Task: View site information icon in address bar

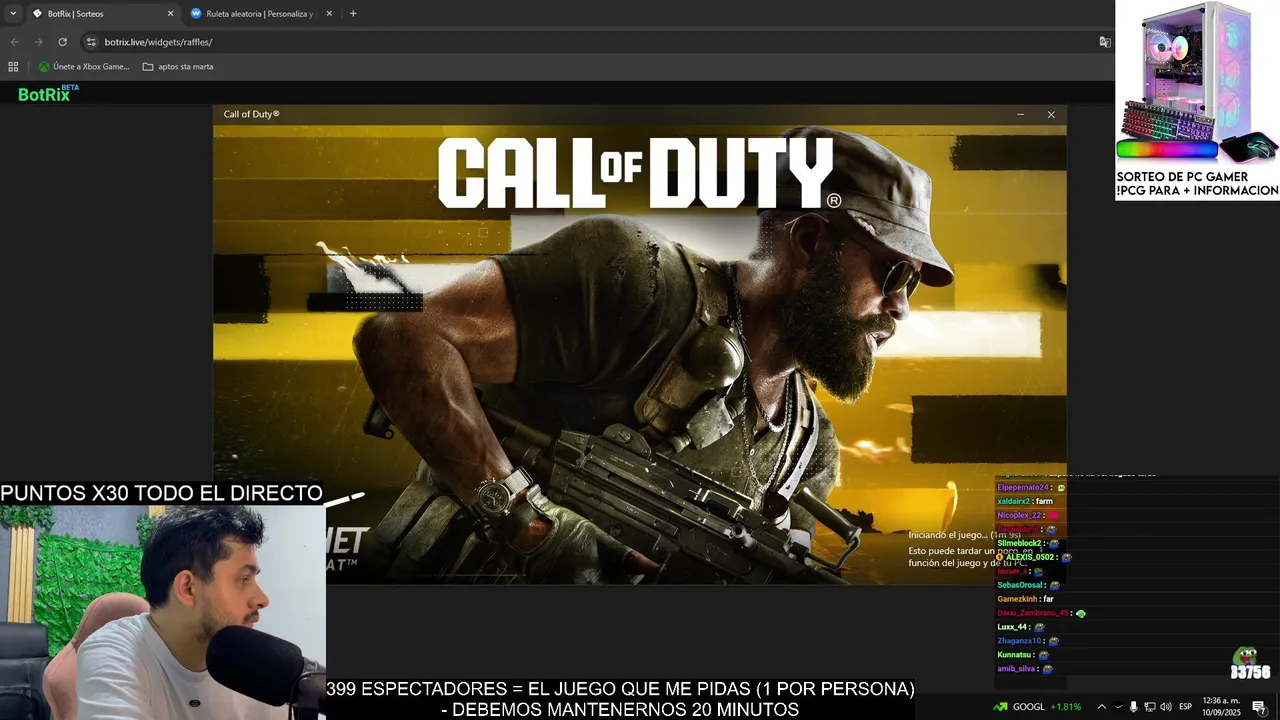Action: (x=91, y=42)
